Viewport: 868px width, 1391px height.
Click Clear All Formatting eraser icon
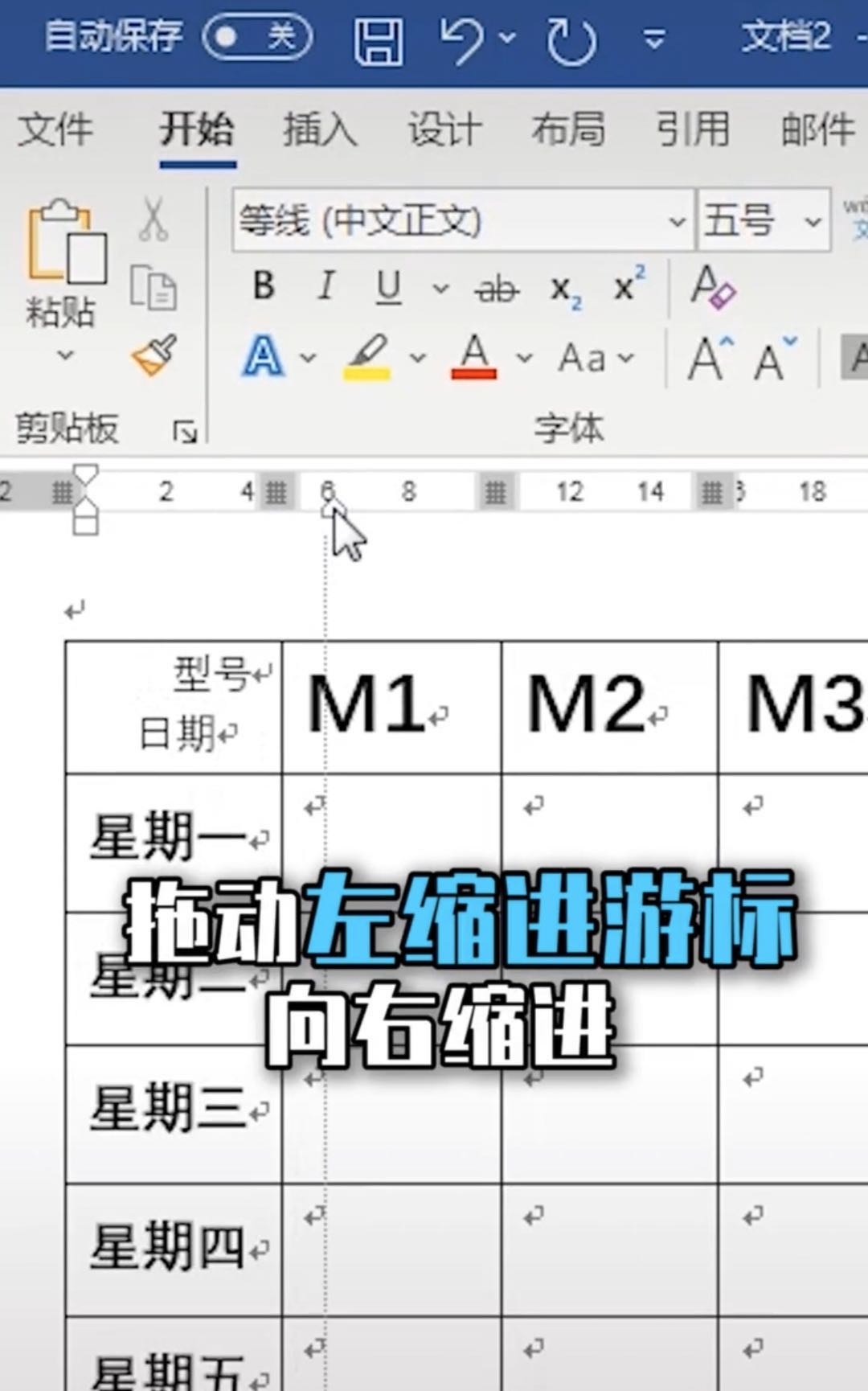713,287
